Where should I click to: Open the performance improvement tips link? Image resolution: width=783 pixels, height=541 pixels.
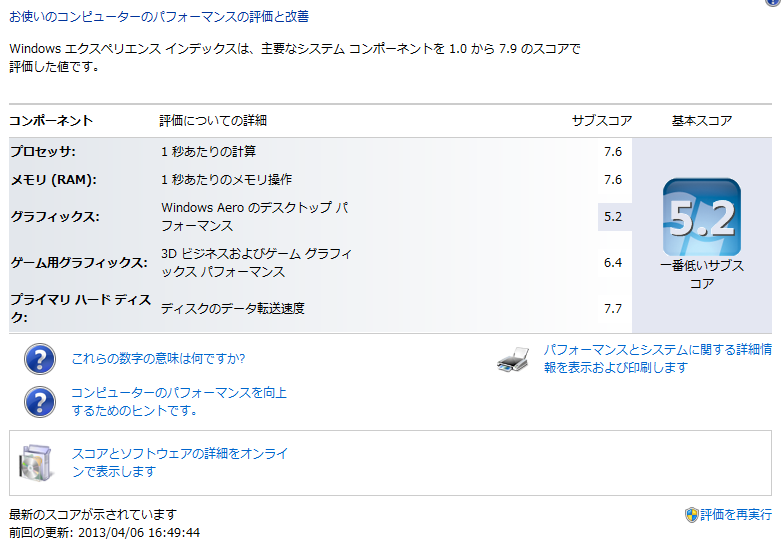pyautogui.click(x=179, y=402)
